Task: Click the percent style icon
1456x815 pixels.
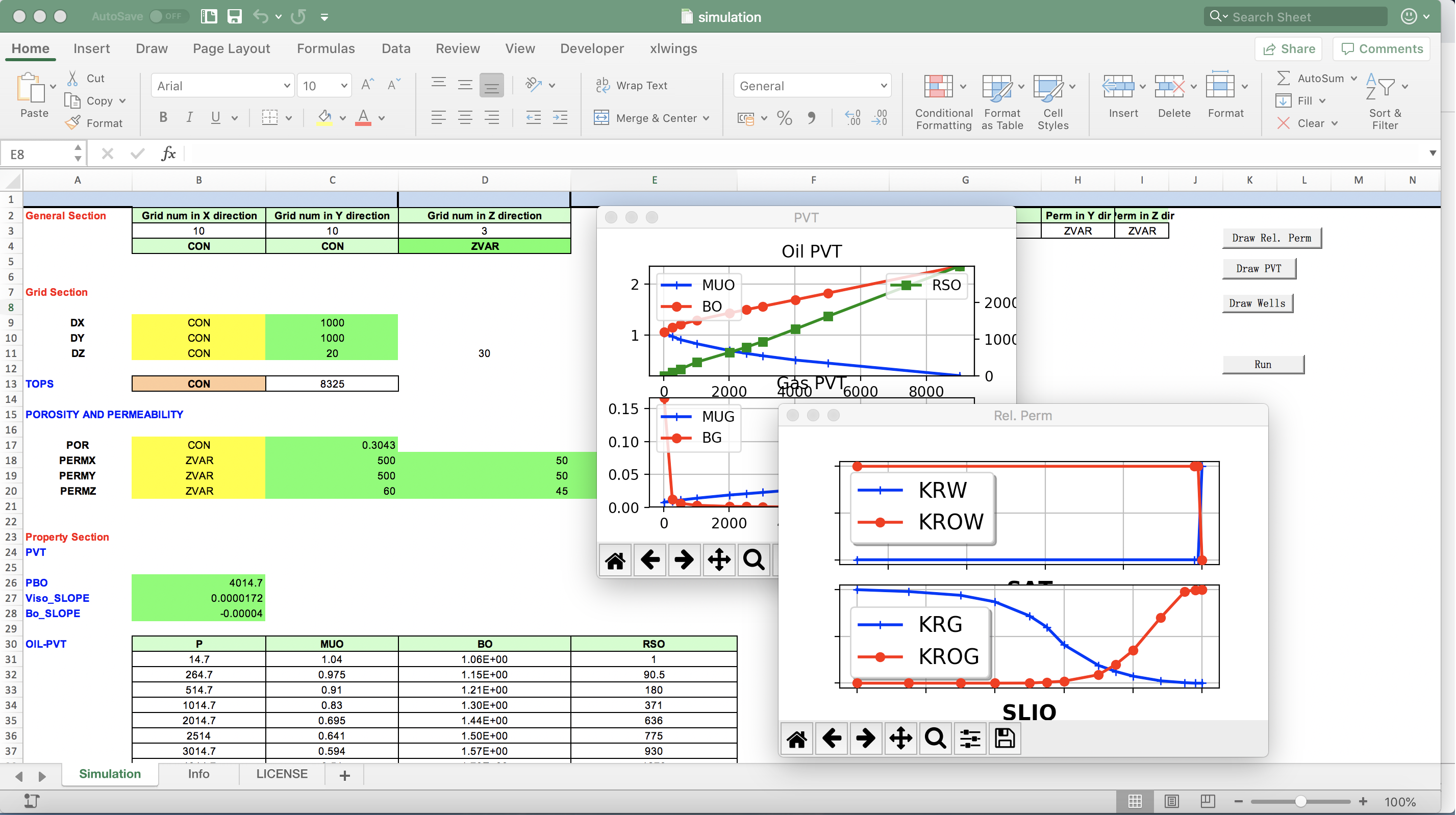Action: pyautogui.click(x=784, y=118)
